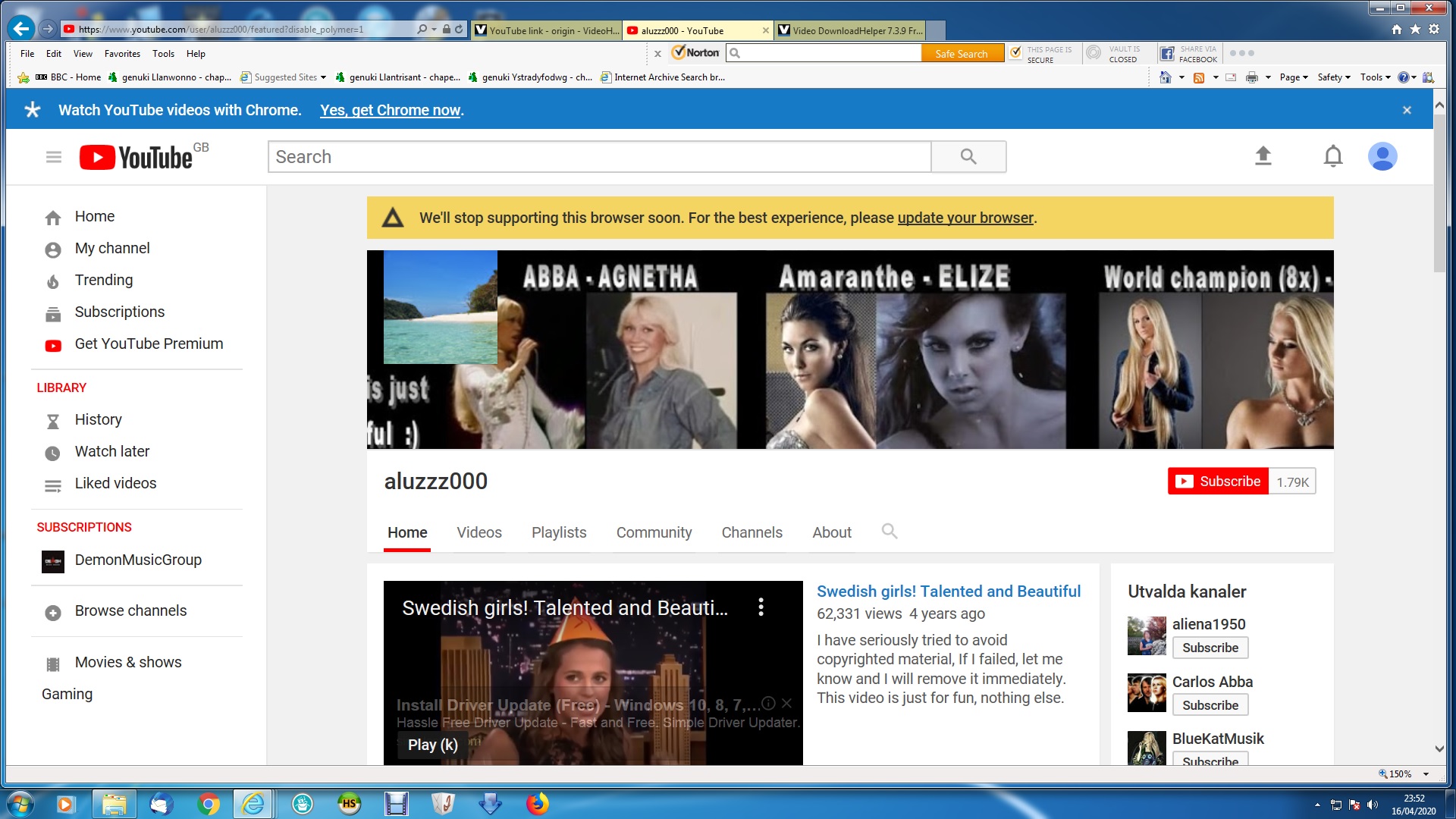This screenshot has width=1456, height=819.
Task: Open the address bar search dropdown arrow
Action: pyautogui.click(x=434, y=30)
